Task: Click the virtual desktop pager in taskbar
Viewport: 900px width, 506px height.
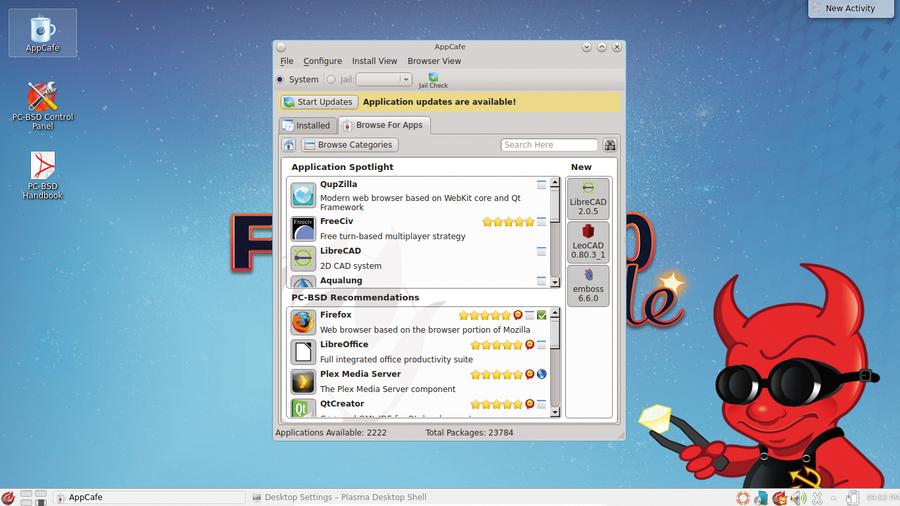Action: 33,497
